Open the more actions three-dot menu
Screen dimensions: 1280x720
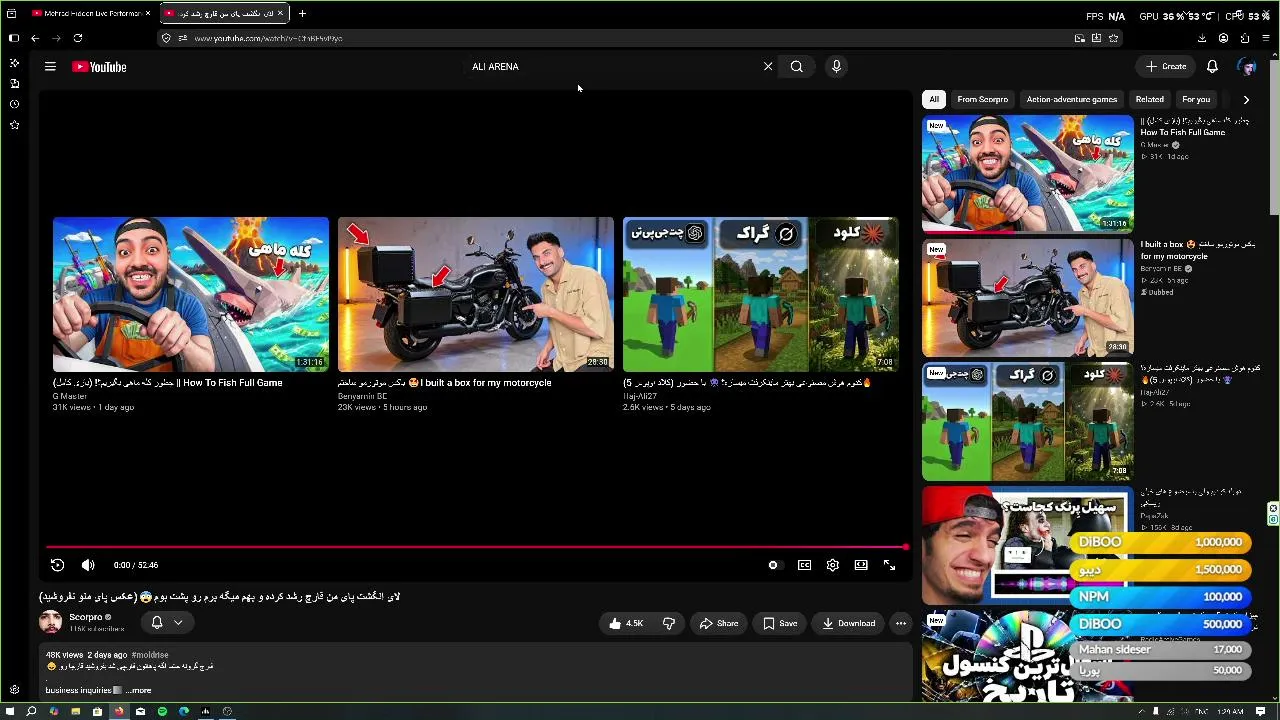pyautogui.click(x=901, y=623)
